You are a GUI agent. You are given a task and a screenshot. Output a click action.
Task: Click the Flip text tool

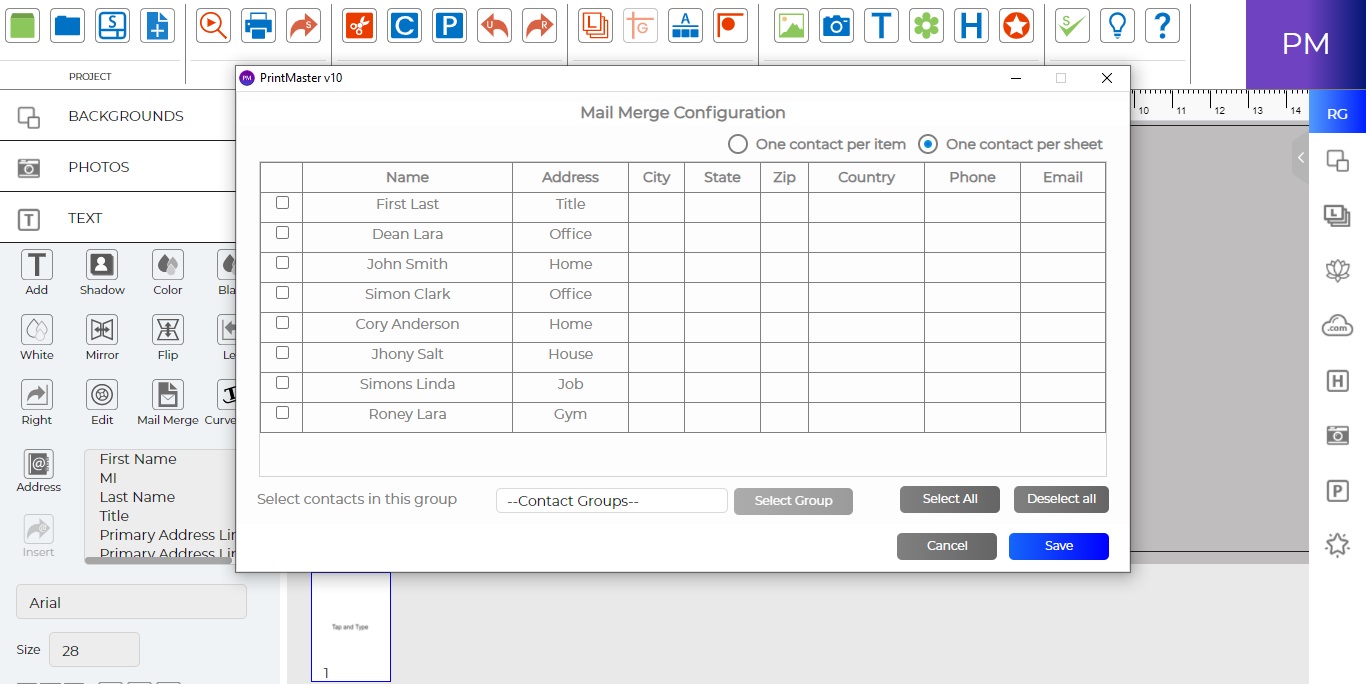pyautogui.click(x=167, y=338)
